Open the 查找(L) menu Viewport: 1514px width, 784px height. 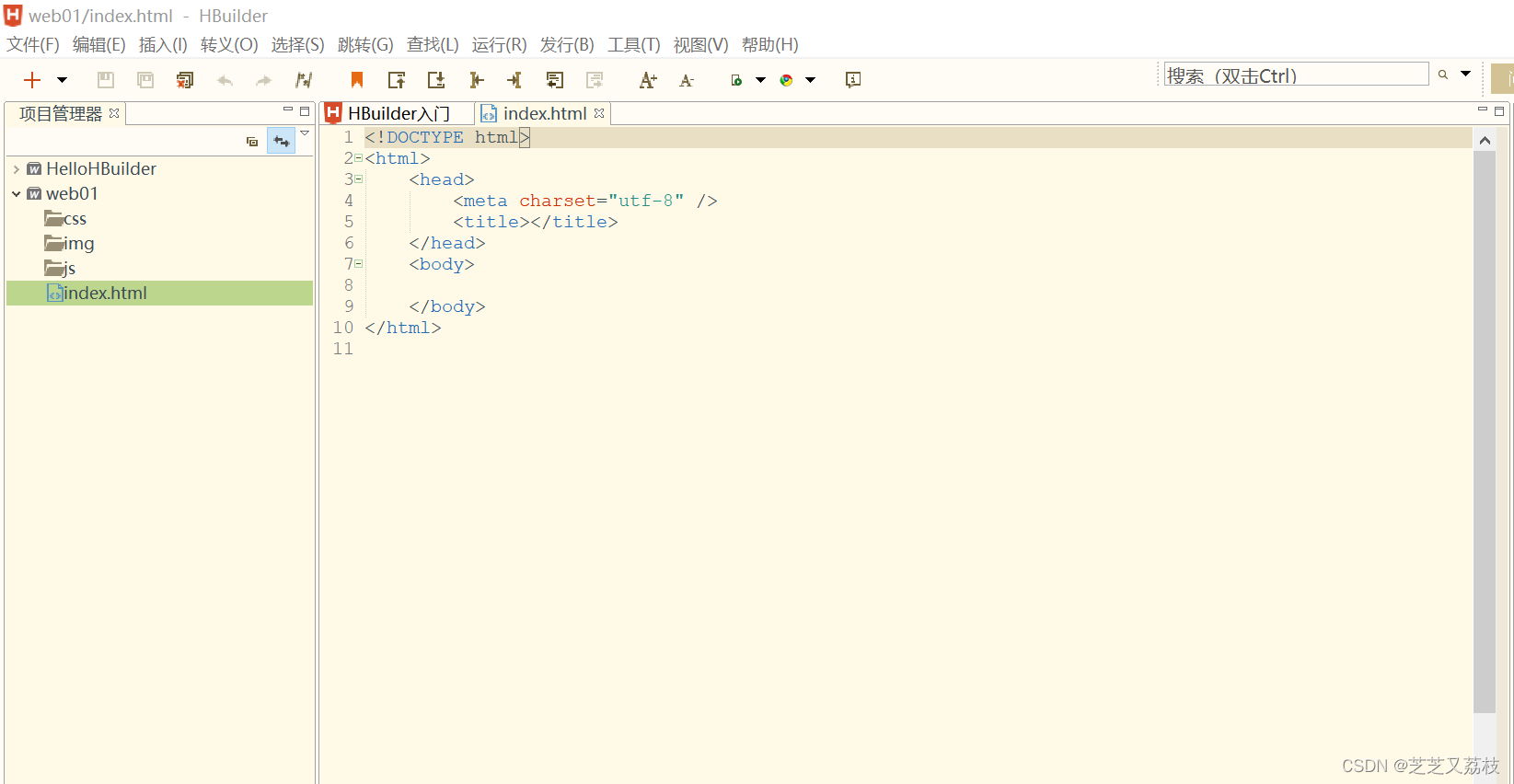point(433,45)
